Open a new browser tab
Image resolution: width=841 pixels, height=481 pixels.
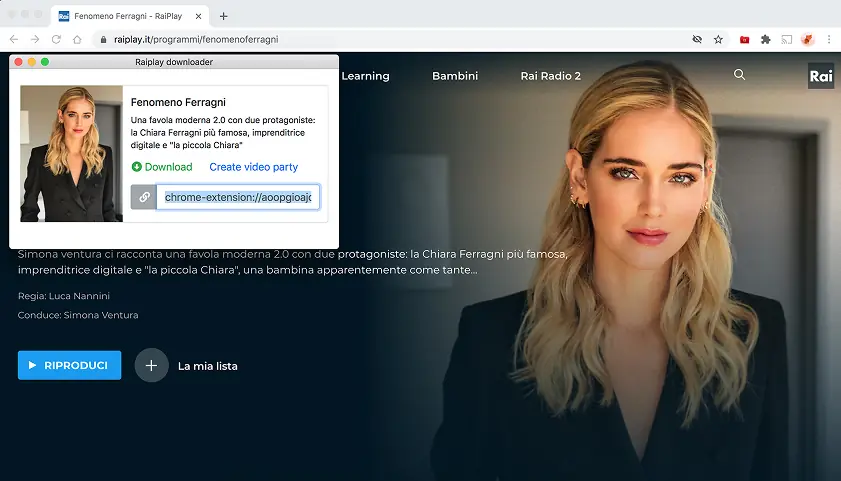click(x=224, y=16)
